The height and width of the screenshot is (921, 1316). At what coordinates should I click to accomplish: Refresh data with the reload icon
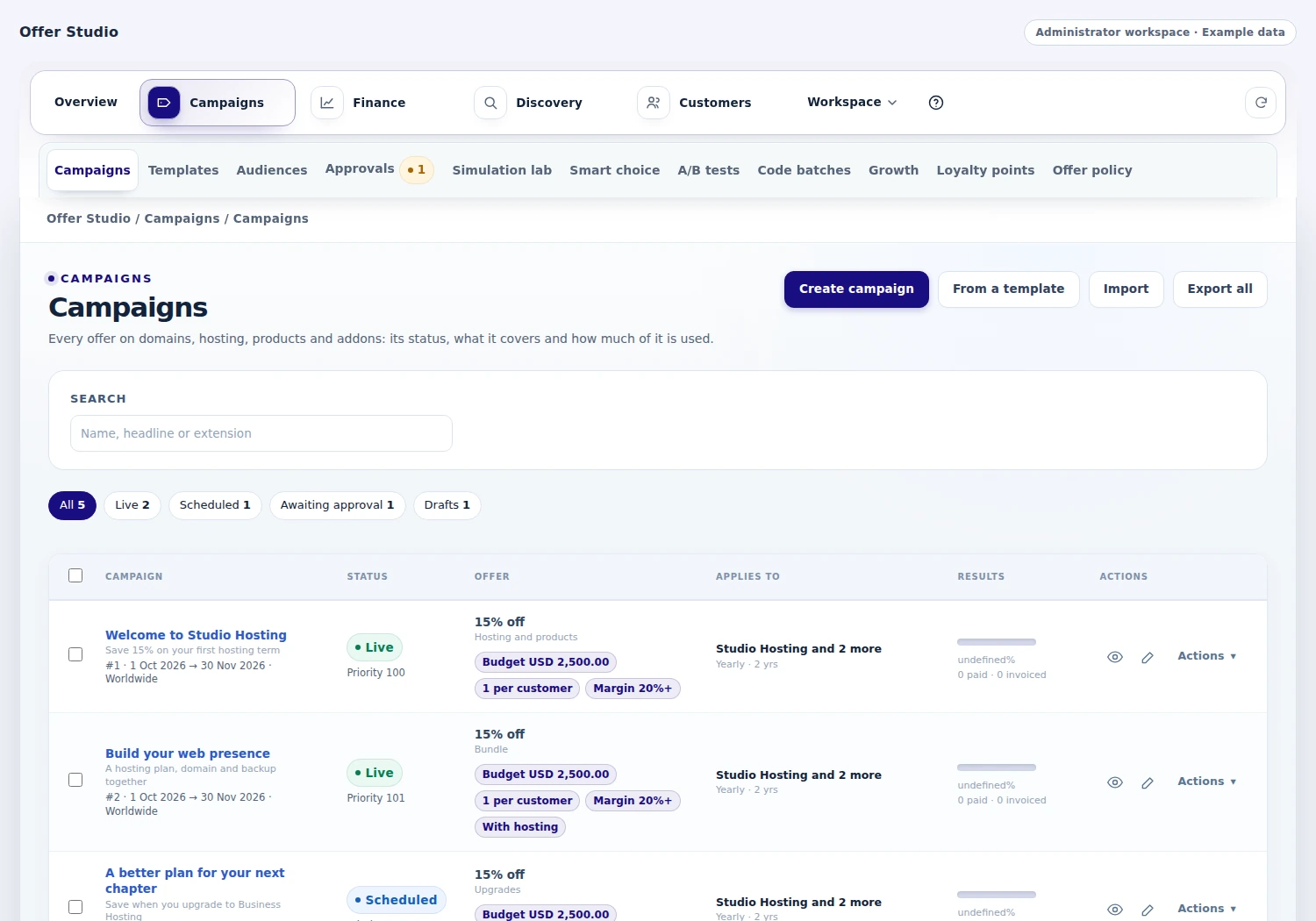click(x=1261, y=103)
